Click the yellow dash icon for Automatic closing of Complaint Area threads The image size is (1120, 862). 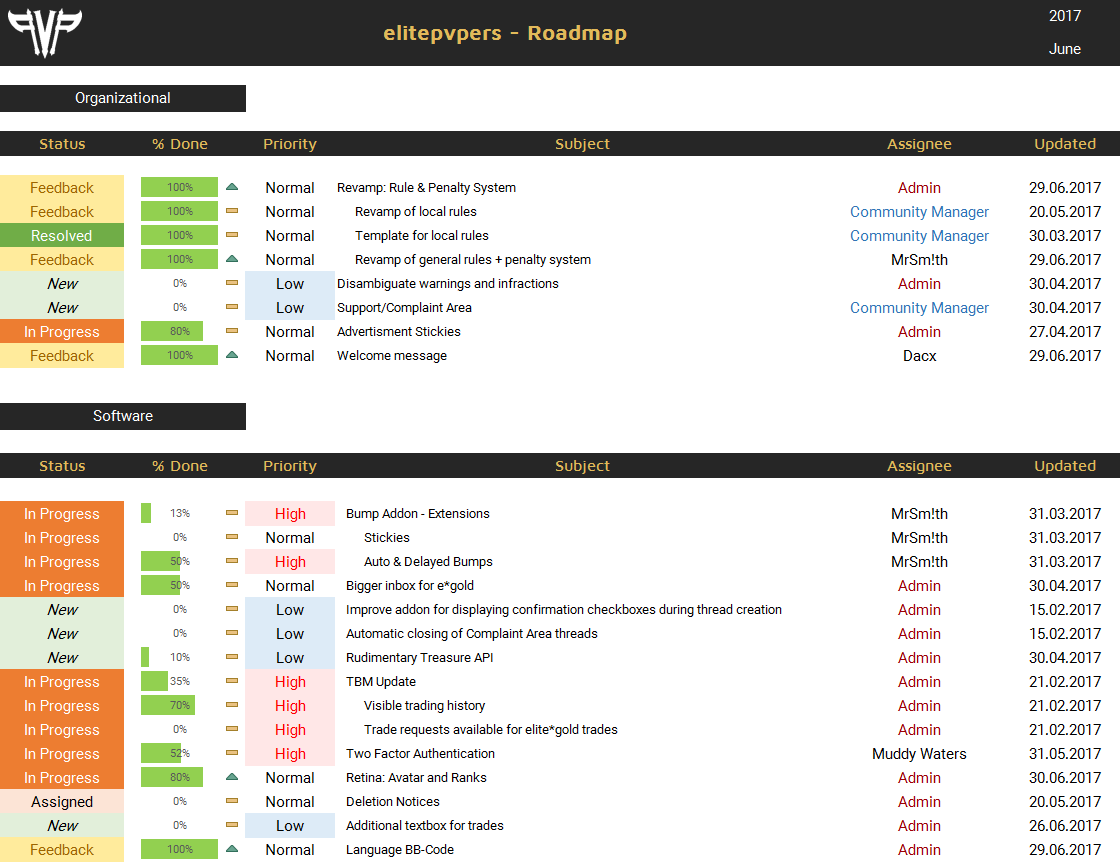(x=231, y=633)
